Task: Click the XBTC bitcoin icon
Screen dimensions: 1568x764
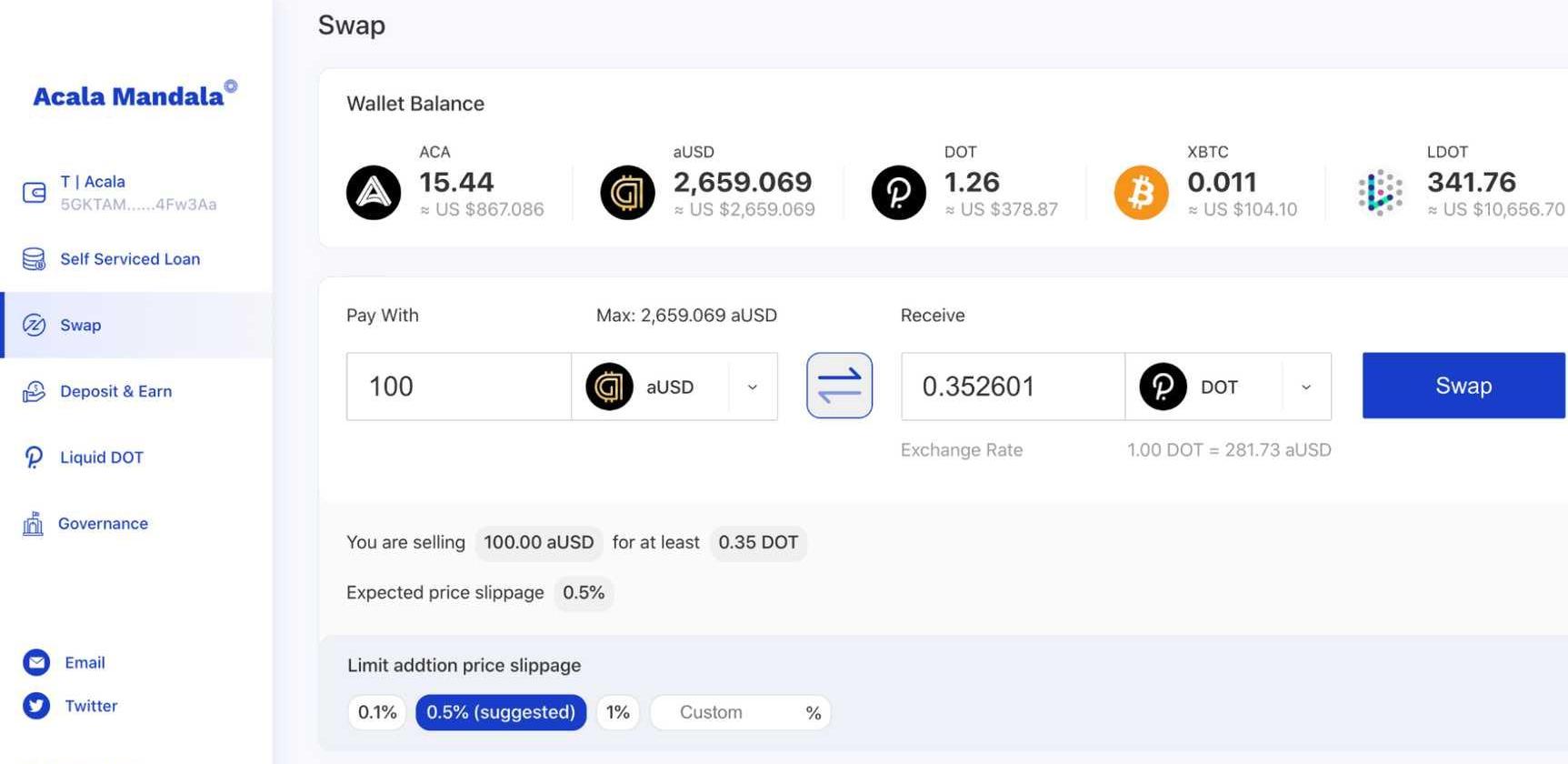Action: click(x=1141, y=193)
